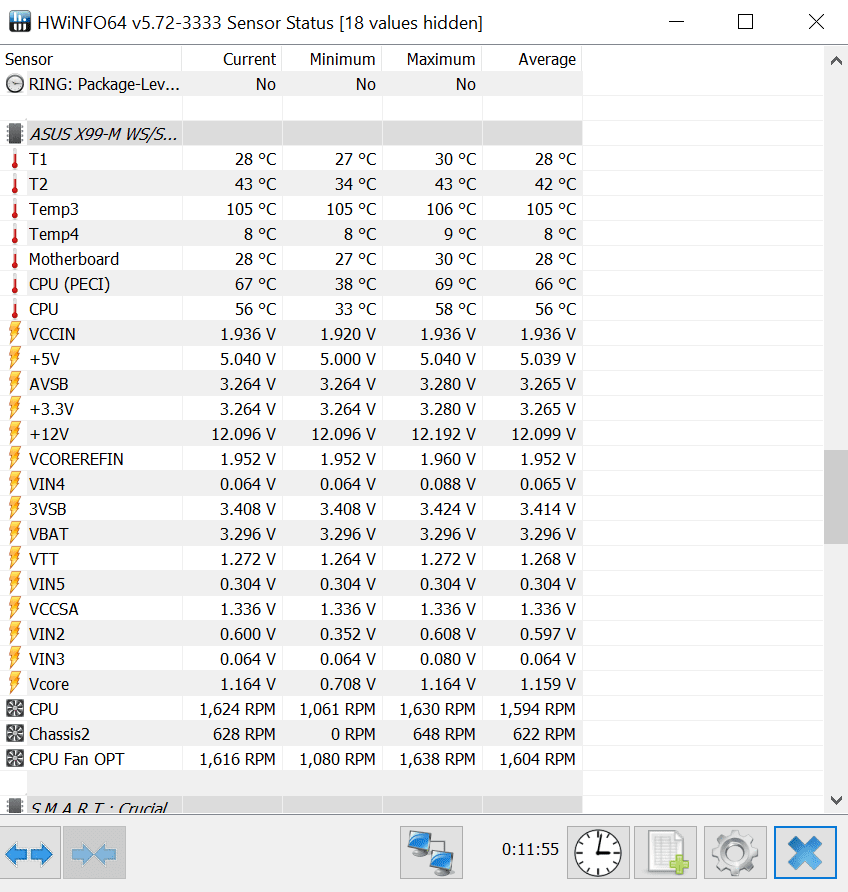Click +12V maximum value 12.192 V
The height and width of the screenshot is (892, 848).
[x=444, y=435]
